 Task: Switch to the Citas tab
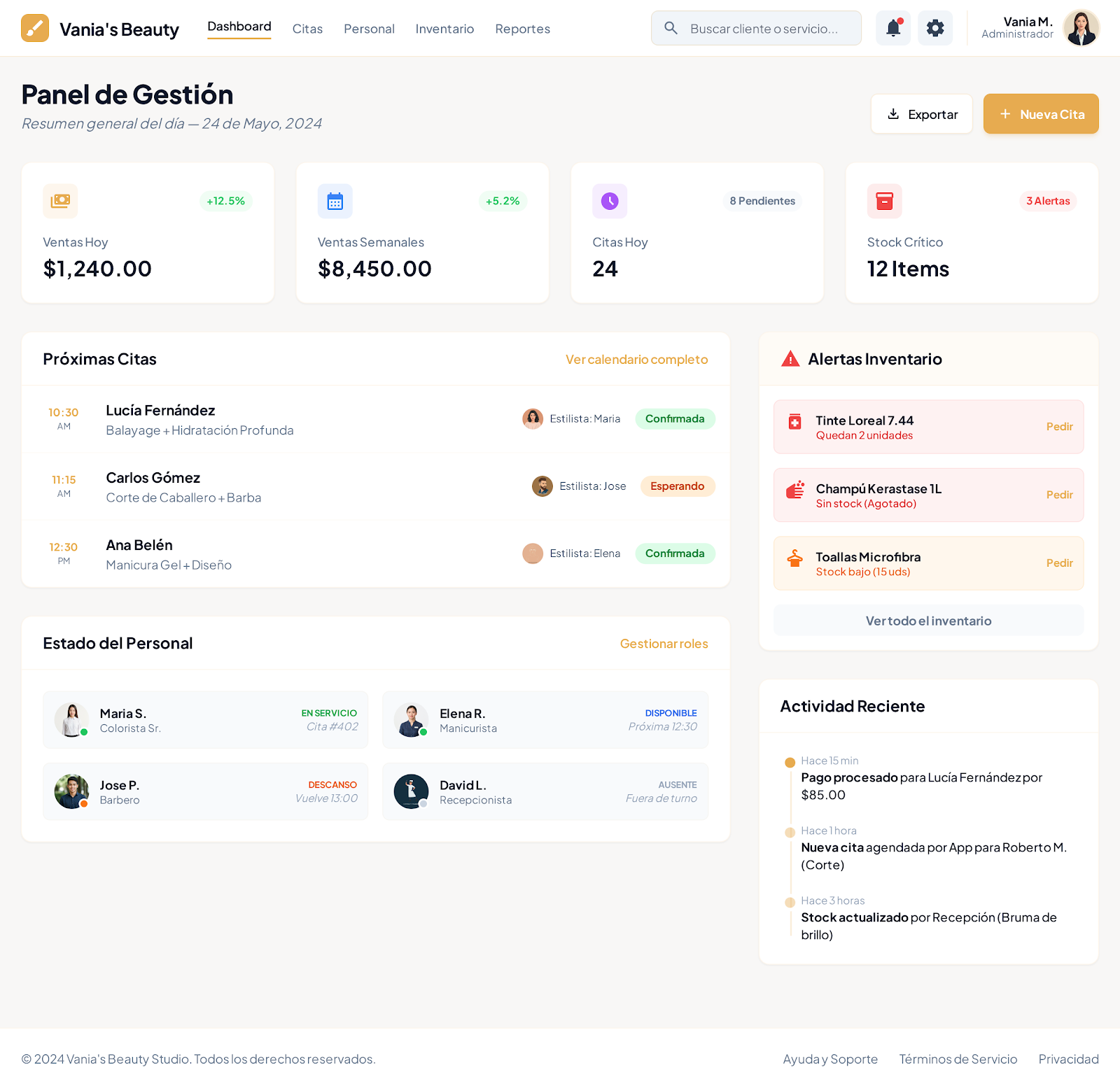(307, 29)
